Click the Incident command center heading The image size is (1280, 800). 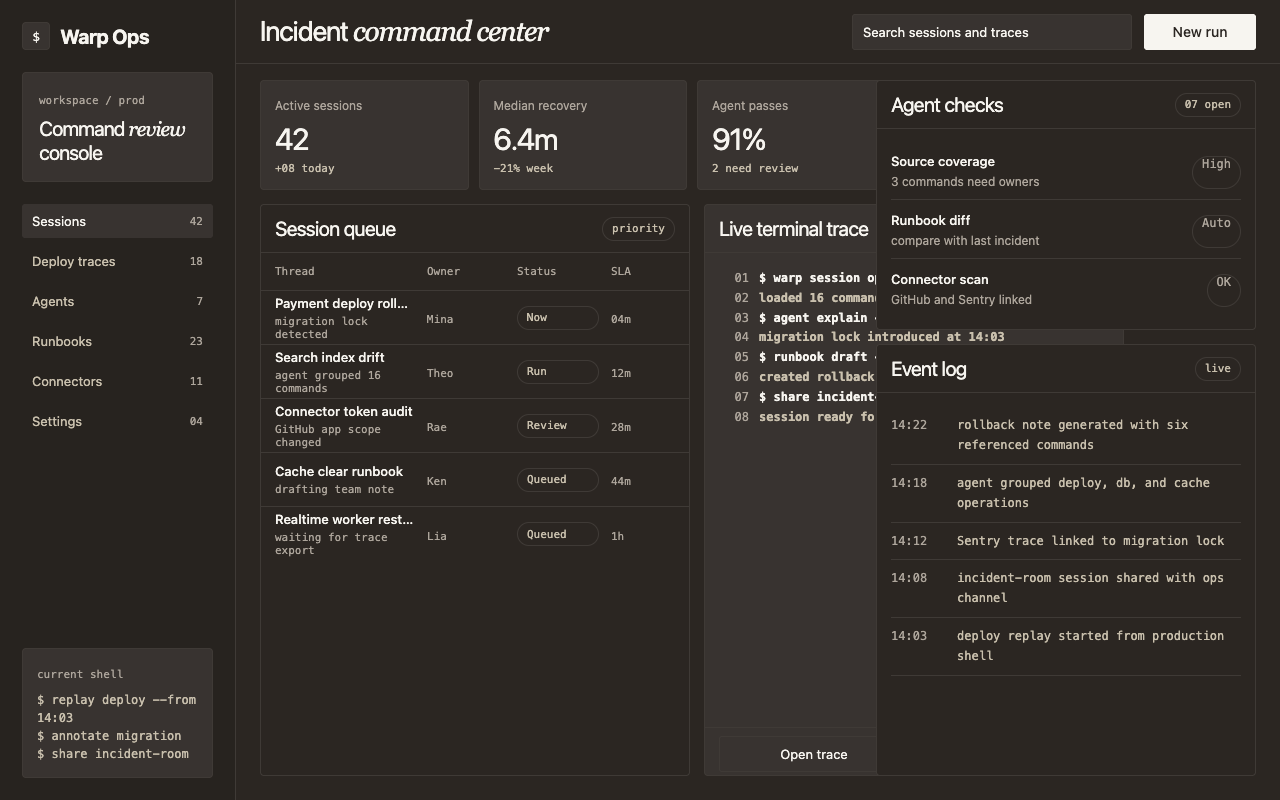pyautogui.click(x=404, y=32)
